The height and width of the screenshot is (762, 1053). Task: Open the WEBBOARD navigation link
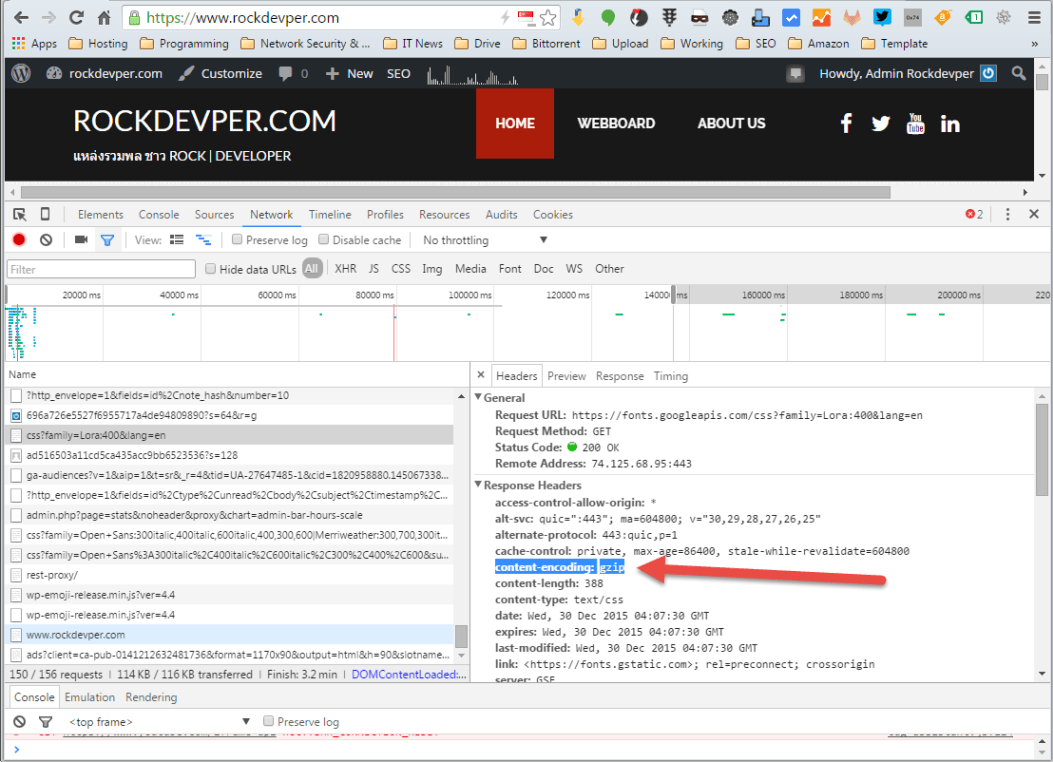(x=616, y=123)
